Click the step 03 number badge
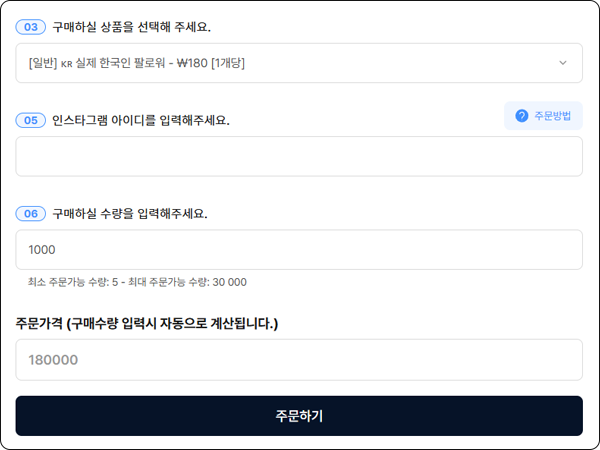600x450 pixels. pos(30,27)
